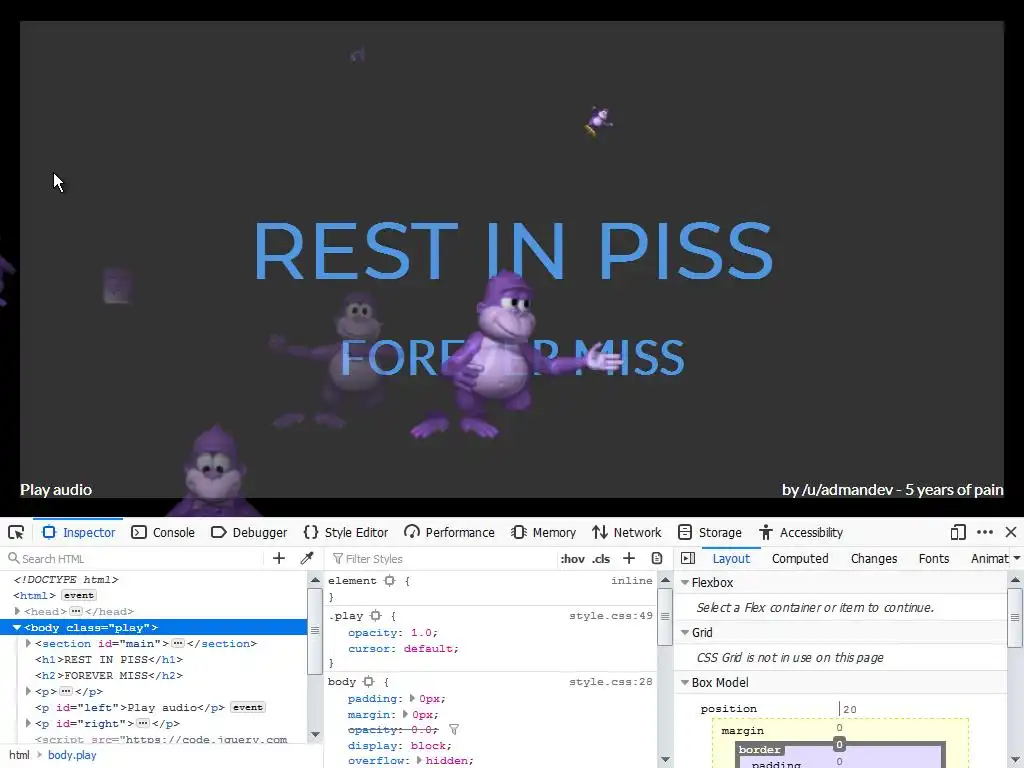Image resolution: width=1024 pixels, height=768 pixels.
Task: Toggle the three-pane inspector icon
Action: pyautogui.click(x=688, y=558)
